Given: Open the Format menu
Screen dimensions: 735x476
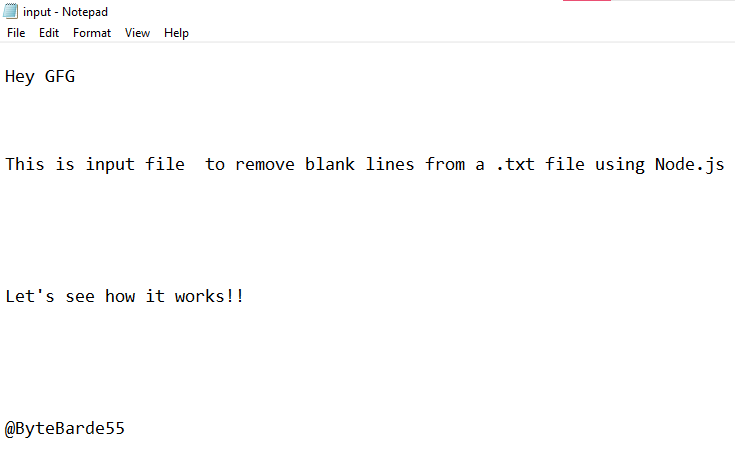Looking at the screenshot, I should [x=92, y=33].
